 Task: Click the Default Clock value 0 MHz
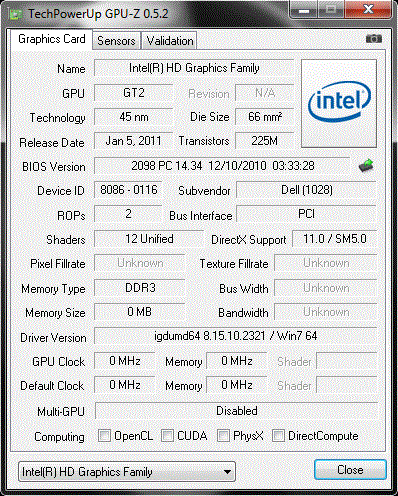pos(125,385)
